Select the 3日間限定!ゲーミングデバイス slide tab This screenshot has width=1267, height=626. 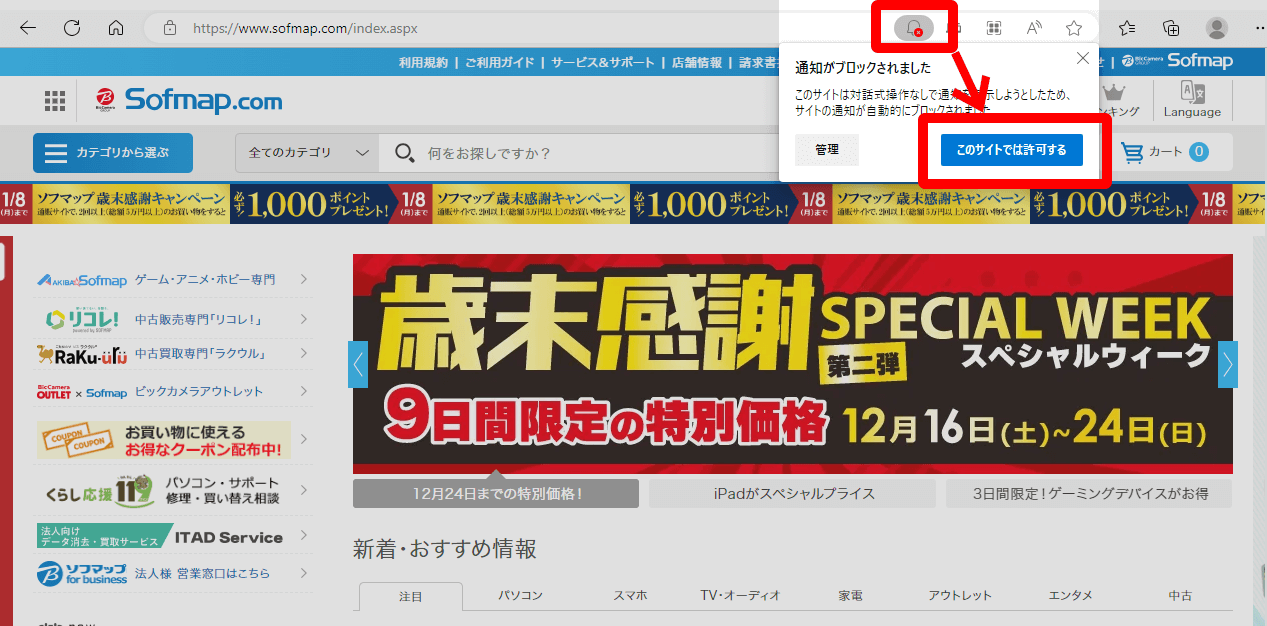click(1089, 494)
